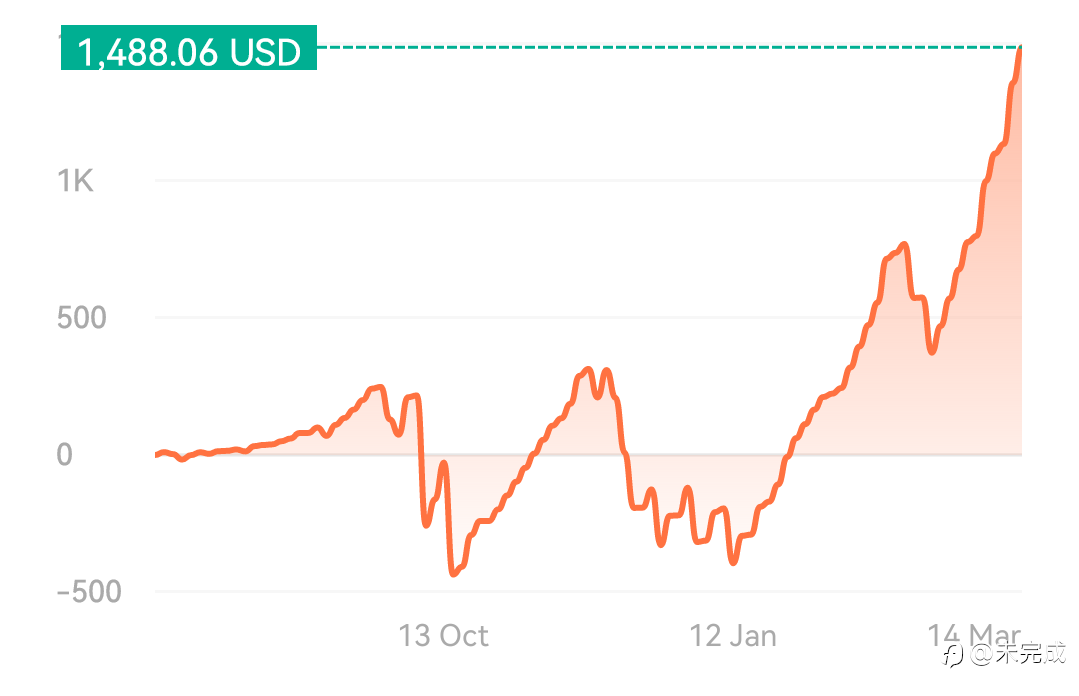Viewport: 1079px width, 696px height.
Task: Click the chart line's highest point
Action: 1020,48
